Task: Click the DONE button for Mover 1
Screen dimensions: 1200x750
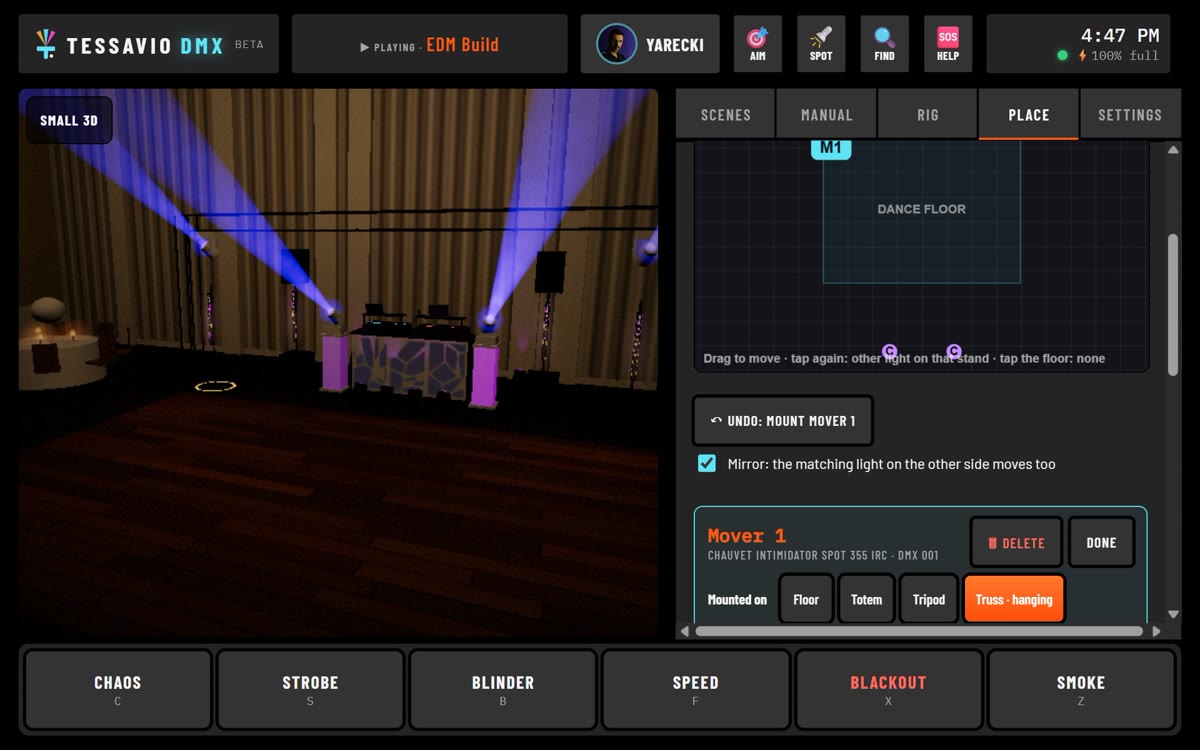Action: [x=1101, y=542]
